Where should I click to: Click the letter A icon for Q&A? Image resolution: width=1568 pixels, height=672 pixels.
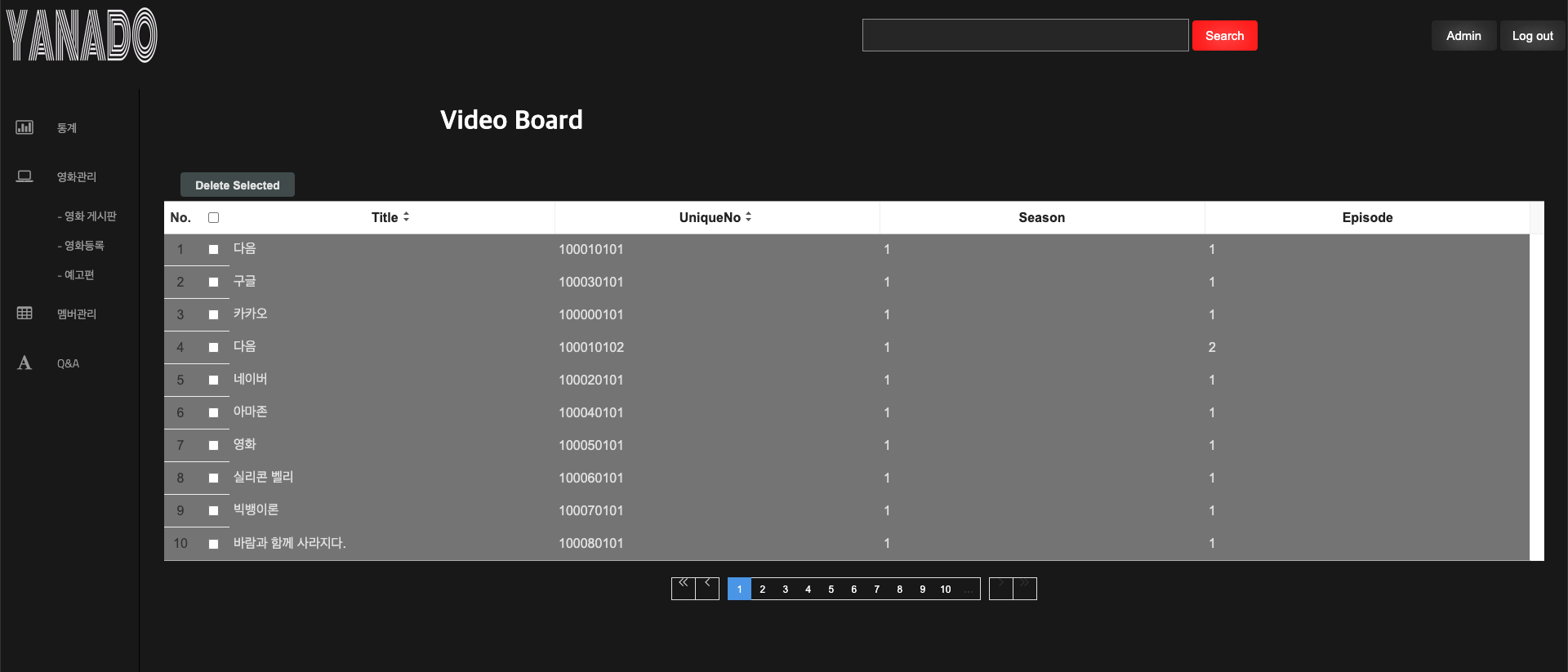pyautogui.click(x=24, y=363)
